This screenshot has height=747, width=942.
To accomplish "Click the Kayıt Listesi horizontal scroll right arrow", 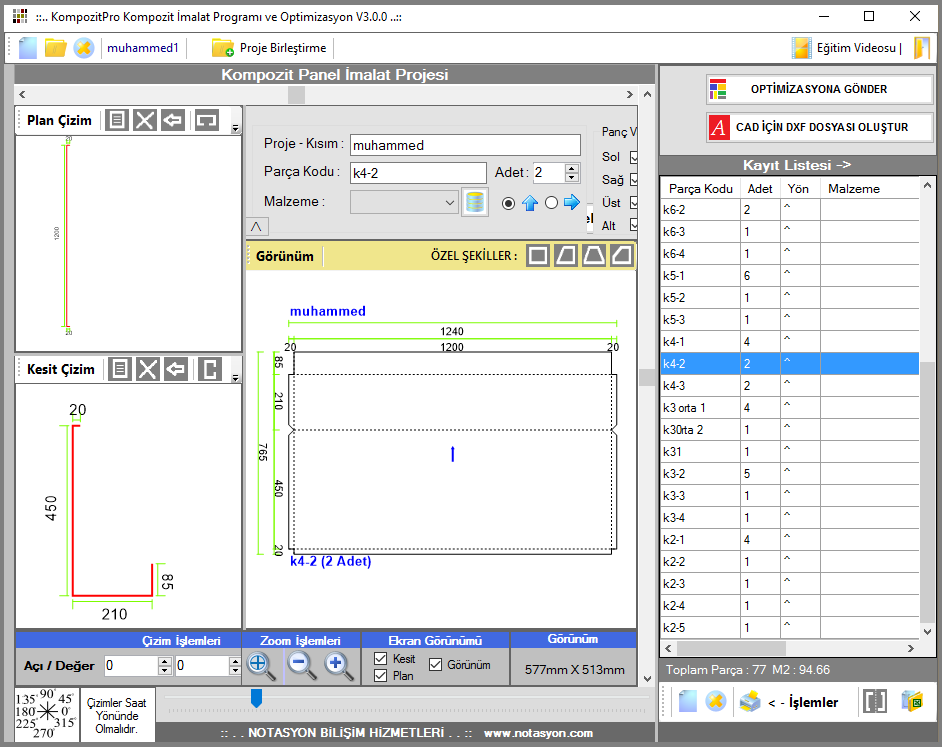I will click(x=911, y=648).
